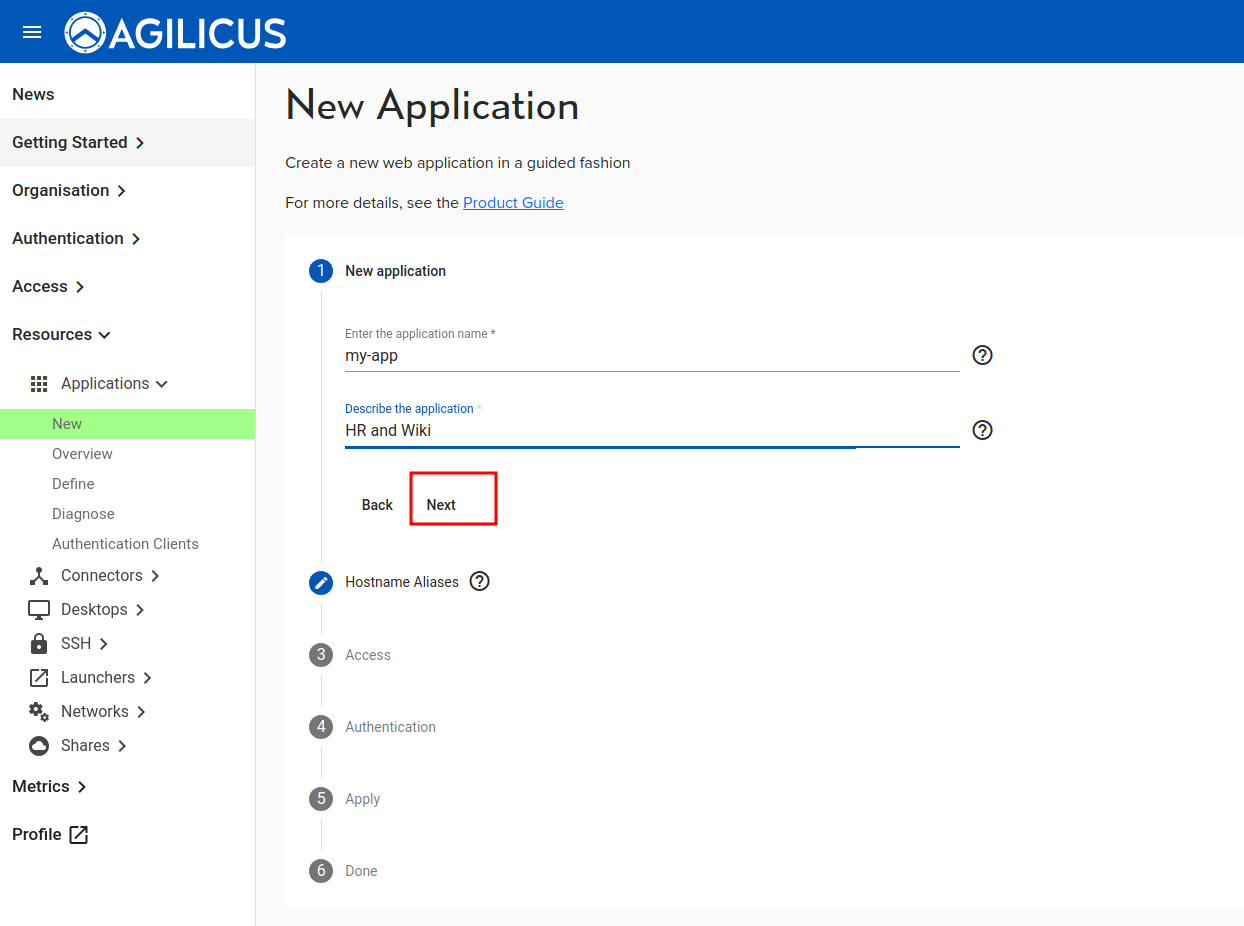Screen dimensions: 1244x926
Task: Click the application name input field
Action: pyautogui.click(x=650, y=356)
